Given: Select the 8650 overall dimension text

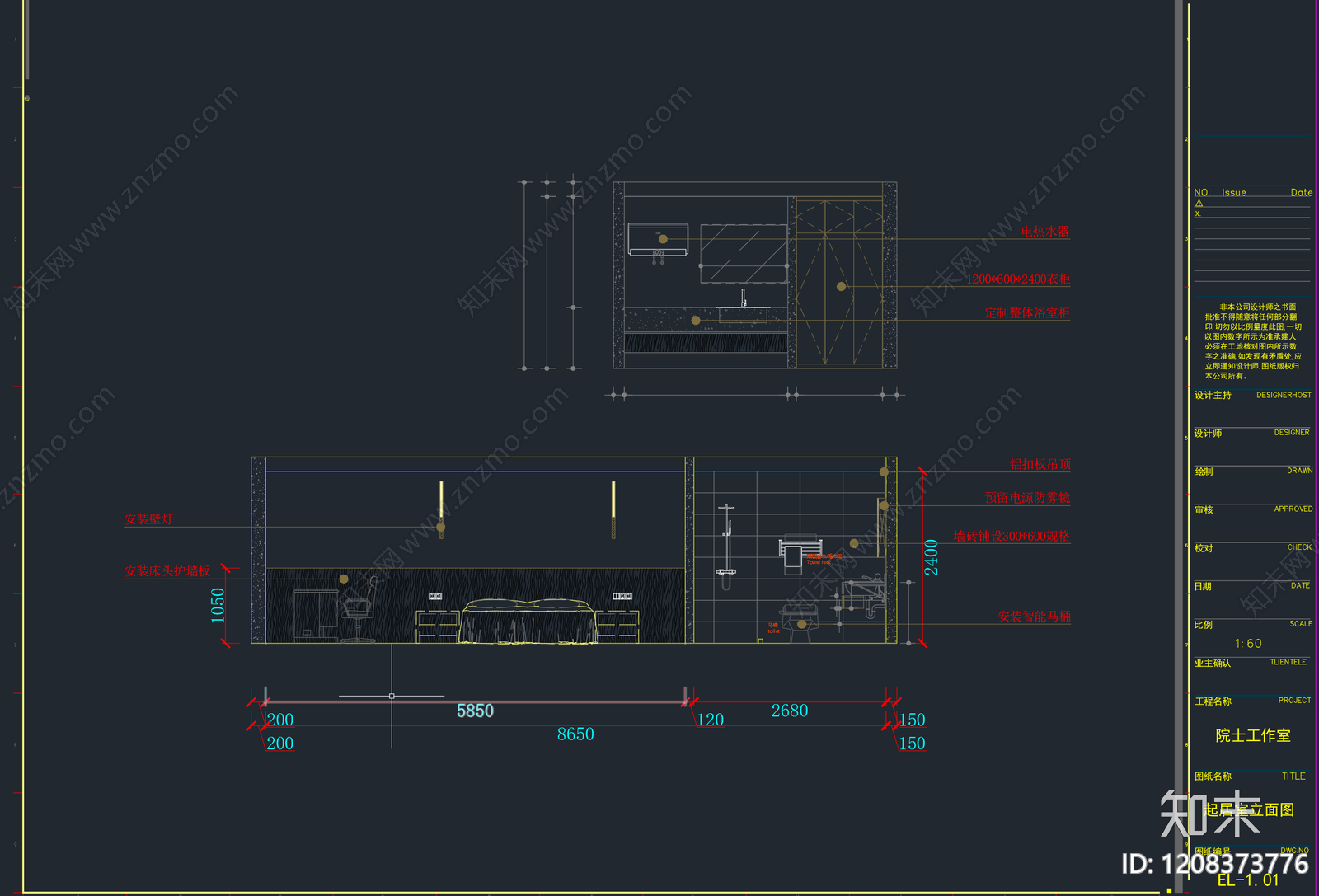Looking at the screenshot, I should tap(575, 734).
